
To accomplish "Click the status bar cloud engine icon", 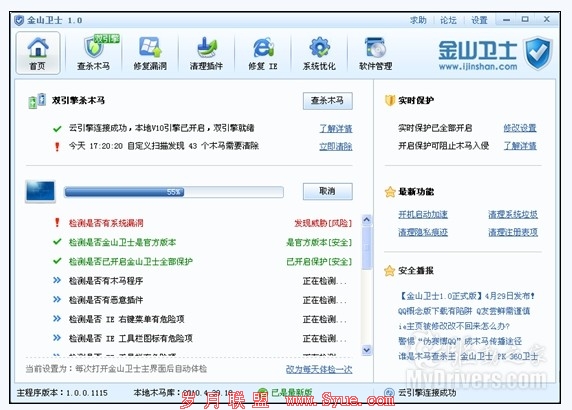I will [x=389, y=392].
